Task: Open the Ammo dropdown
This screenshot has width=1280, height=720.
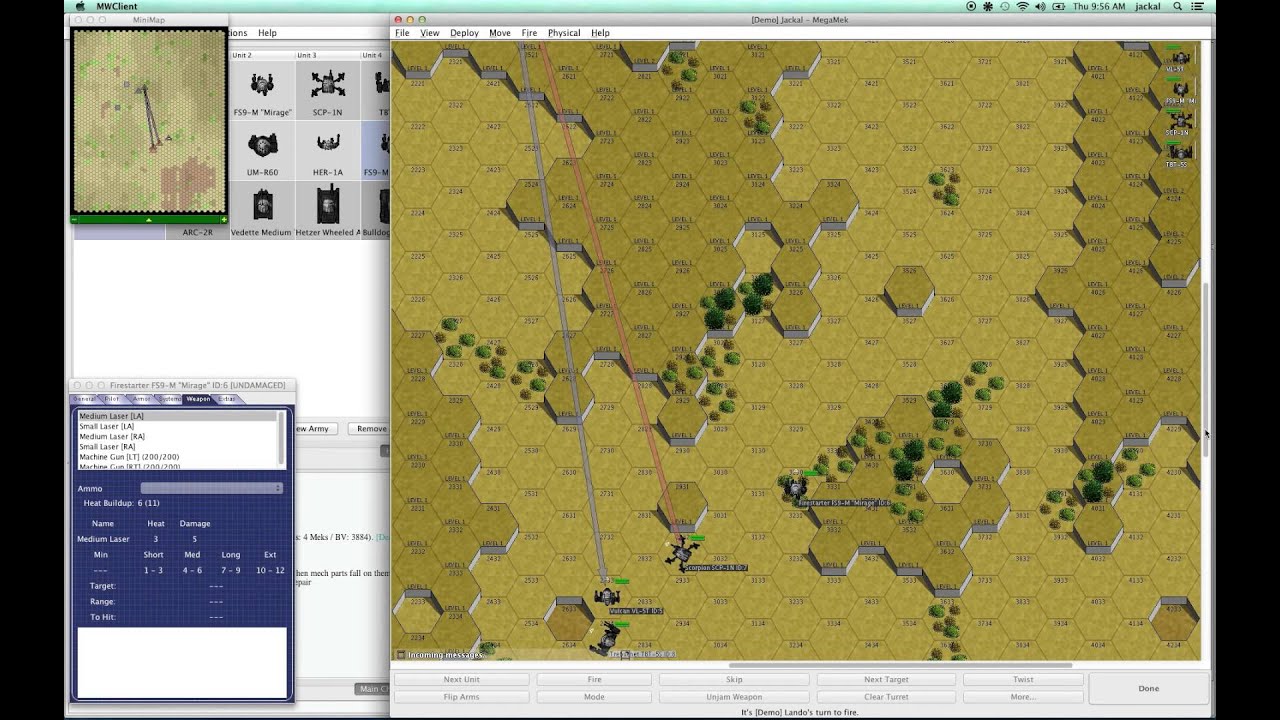Action: pyautogui.click(x=211, y=488)
